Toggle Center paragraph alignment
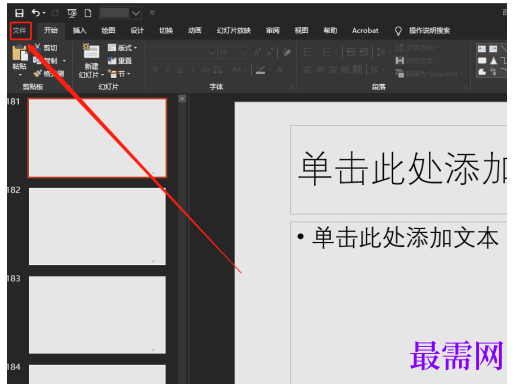The image size is (522, 387). pos(320,69)
